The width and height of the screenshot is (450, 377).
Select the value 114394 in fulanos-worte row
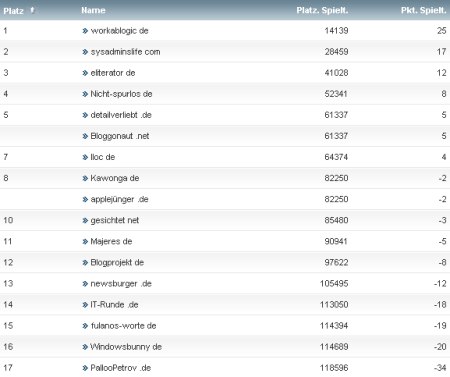coord(334,326)
